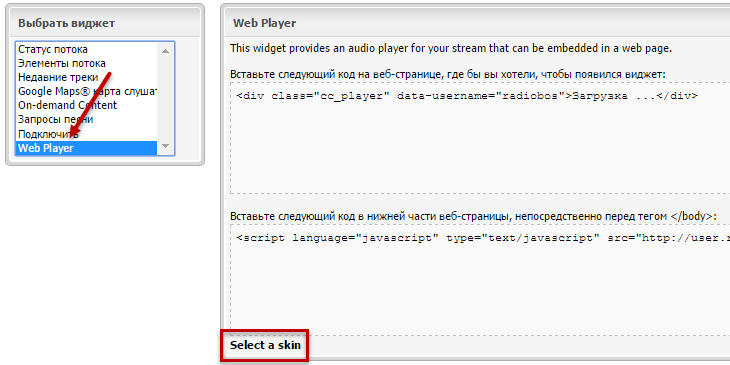Screen dimensions: 730x365
Task: Select 'On-demand Content' widget
Action: click(88, 105)
